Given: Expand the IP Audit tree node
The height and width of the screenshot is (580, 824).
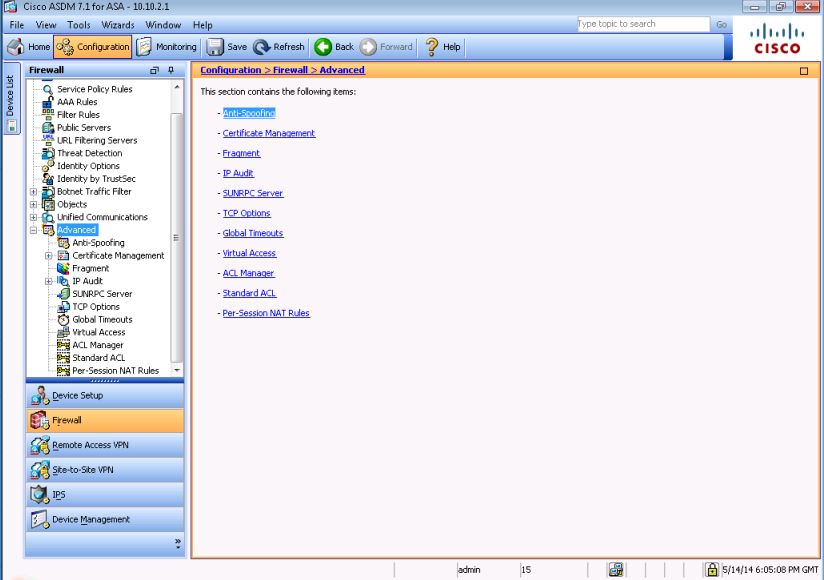Looking at the screenshot, I should click(x=49, y=281).
